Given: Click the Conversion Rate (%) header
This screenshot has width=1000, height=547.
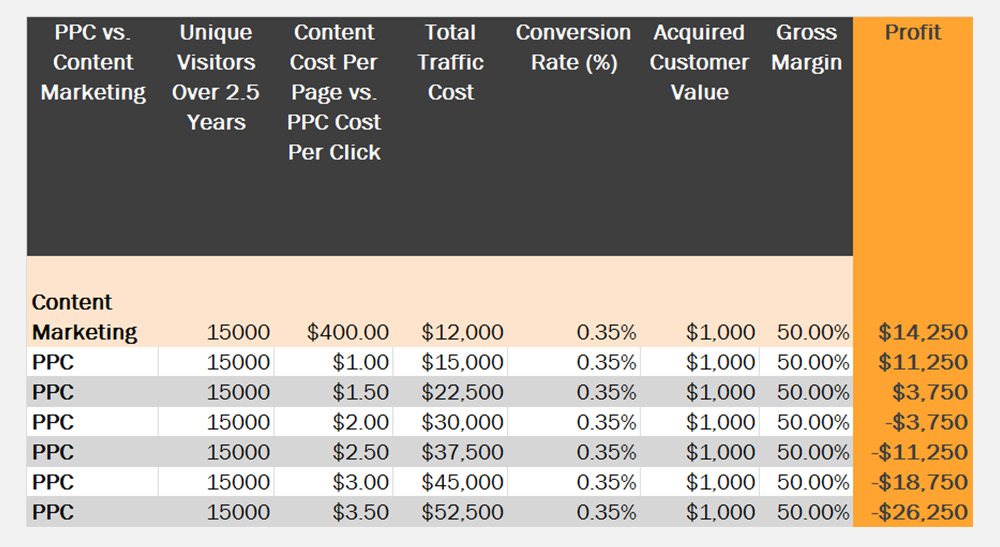Looking at the screenshot, I should [x=573, y=48].
